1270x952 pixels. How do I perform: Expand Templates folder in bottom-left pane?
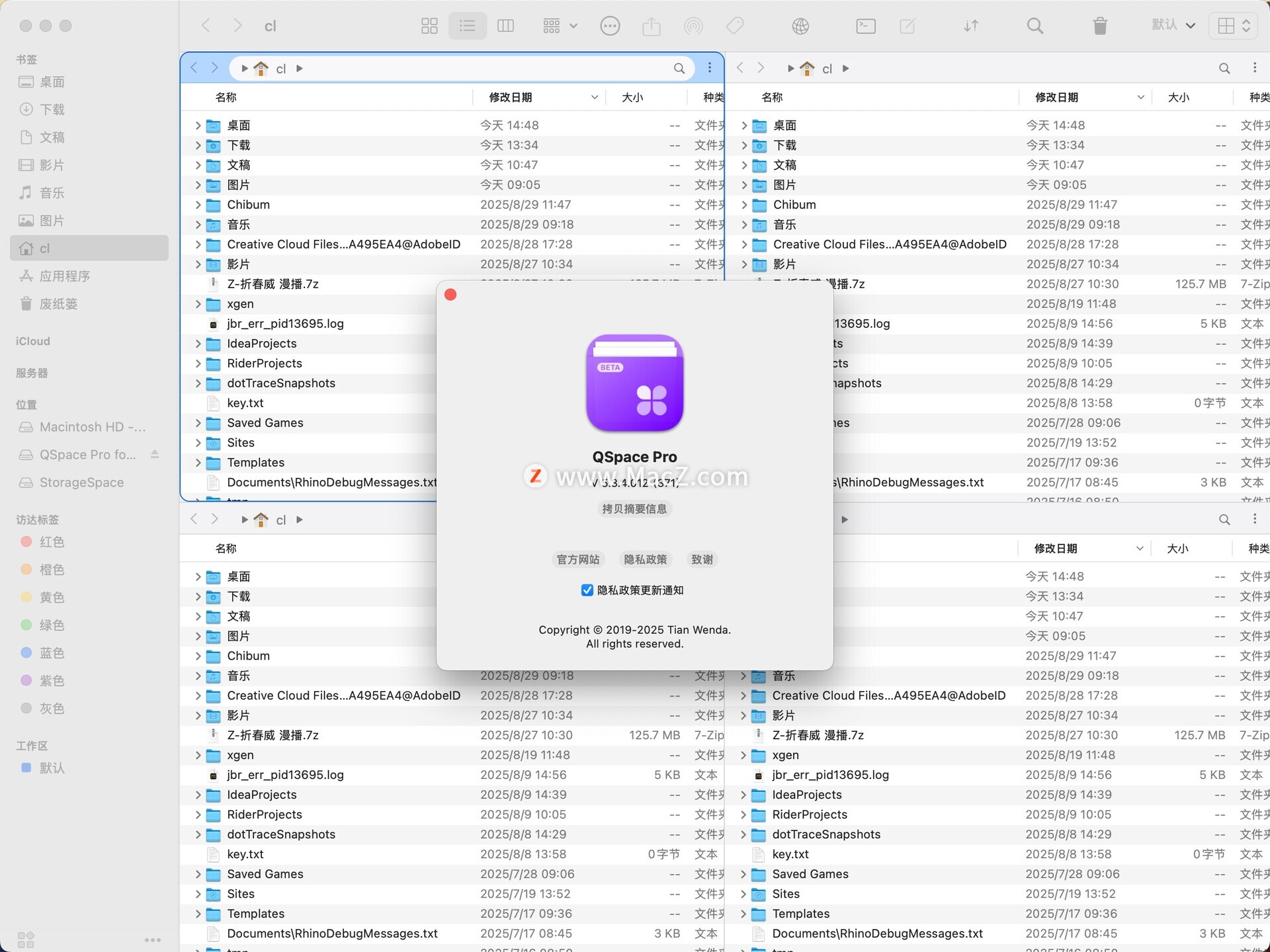click(x=198, y=914)
